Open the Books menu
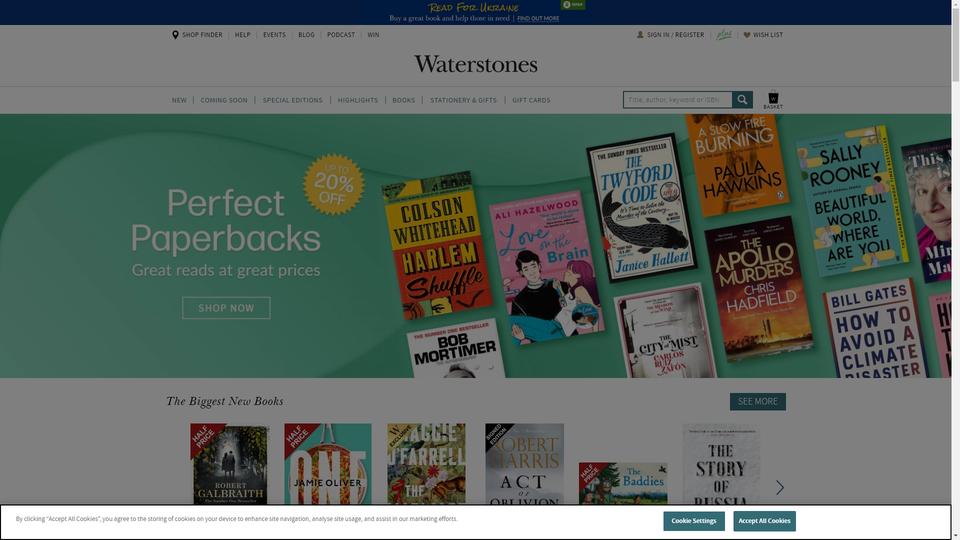The width and height of the screenshot is (960, 540). tap(403, 100)
